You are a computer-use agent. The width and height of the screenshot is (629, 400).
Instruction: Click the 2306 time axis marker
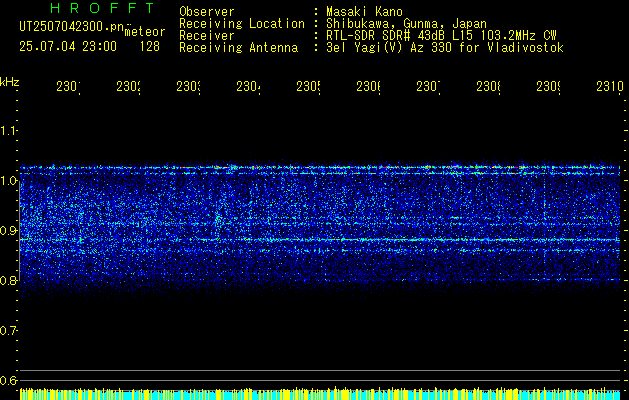click(368, 87)
